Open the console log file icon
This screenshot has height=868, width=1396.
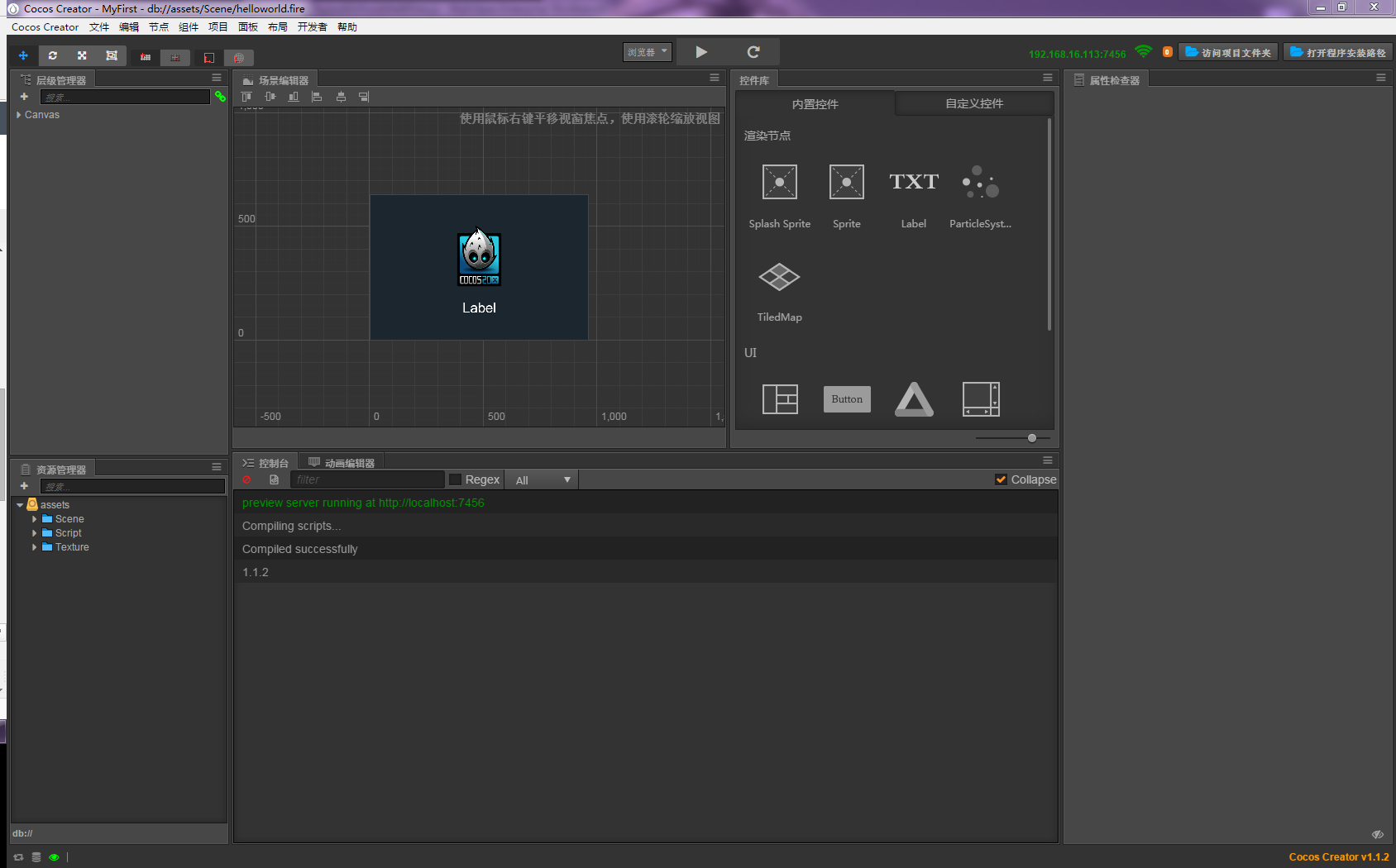click(274, 479)
